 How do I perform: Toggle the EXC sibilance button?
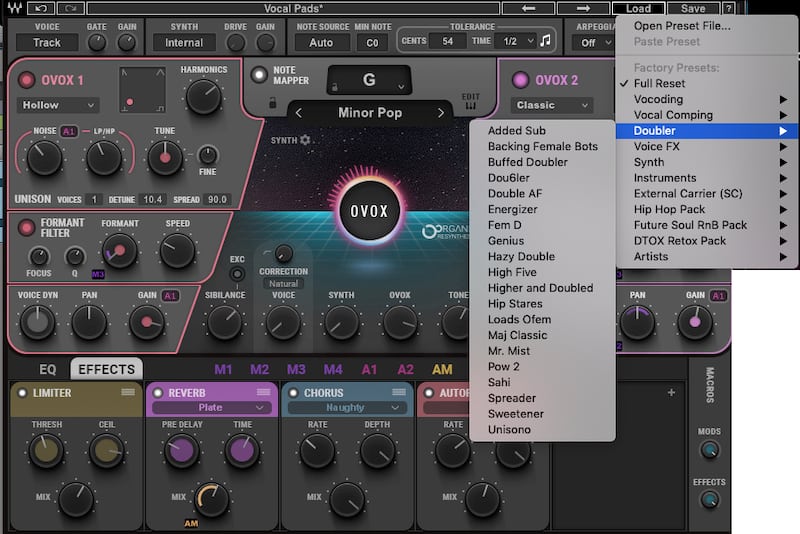click(237, 274)
